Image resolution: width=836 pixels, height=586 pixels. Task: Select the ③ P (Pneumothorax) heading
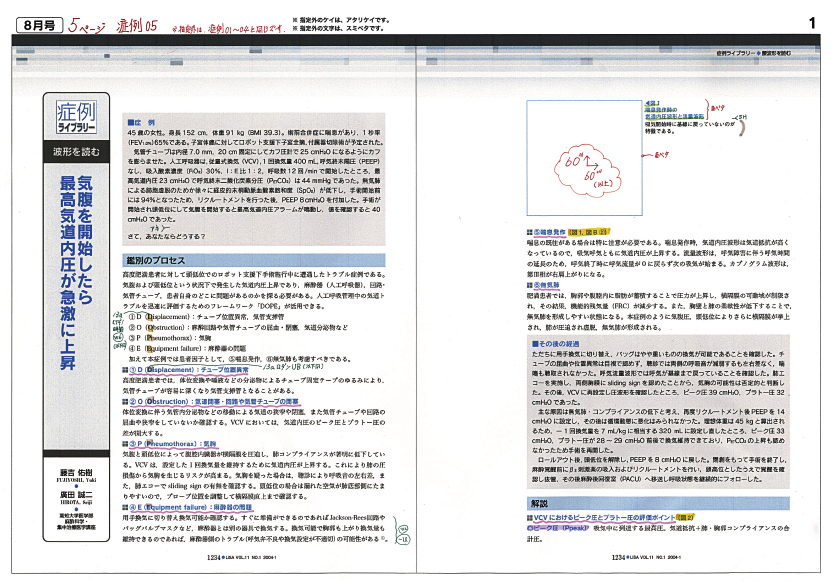pyautogui.click(x=172, y=443)
